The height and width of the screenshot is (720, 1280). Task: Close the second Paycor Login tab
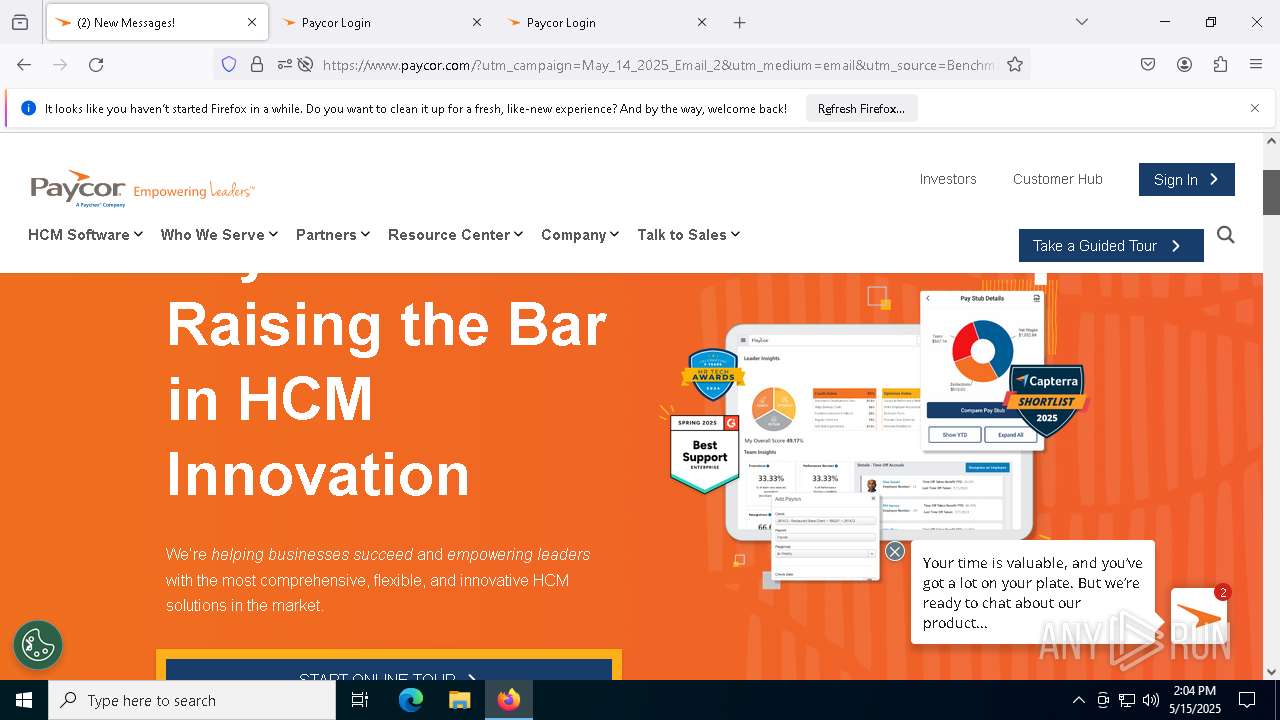[x=702, y=22]
